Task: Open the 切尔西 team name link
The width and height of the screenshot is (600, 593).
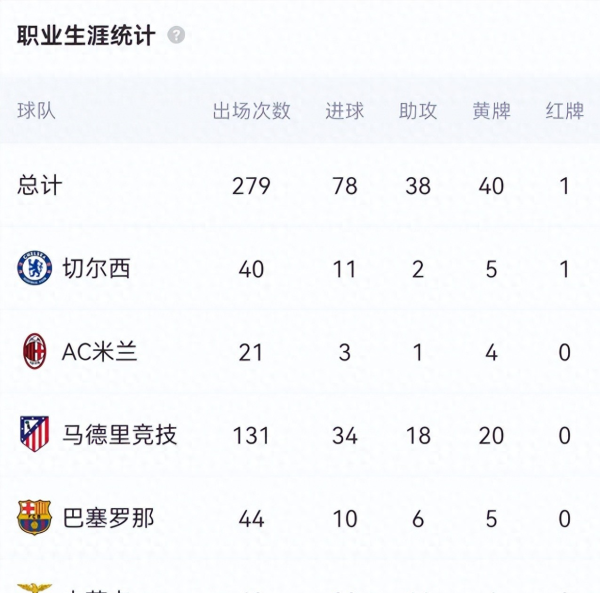Action: (x=96, y=268)
